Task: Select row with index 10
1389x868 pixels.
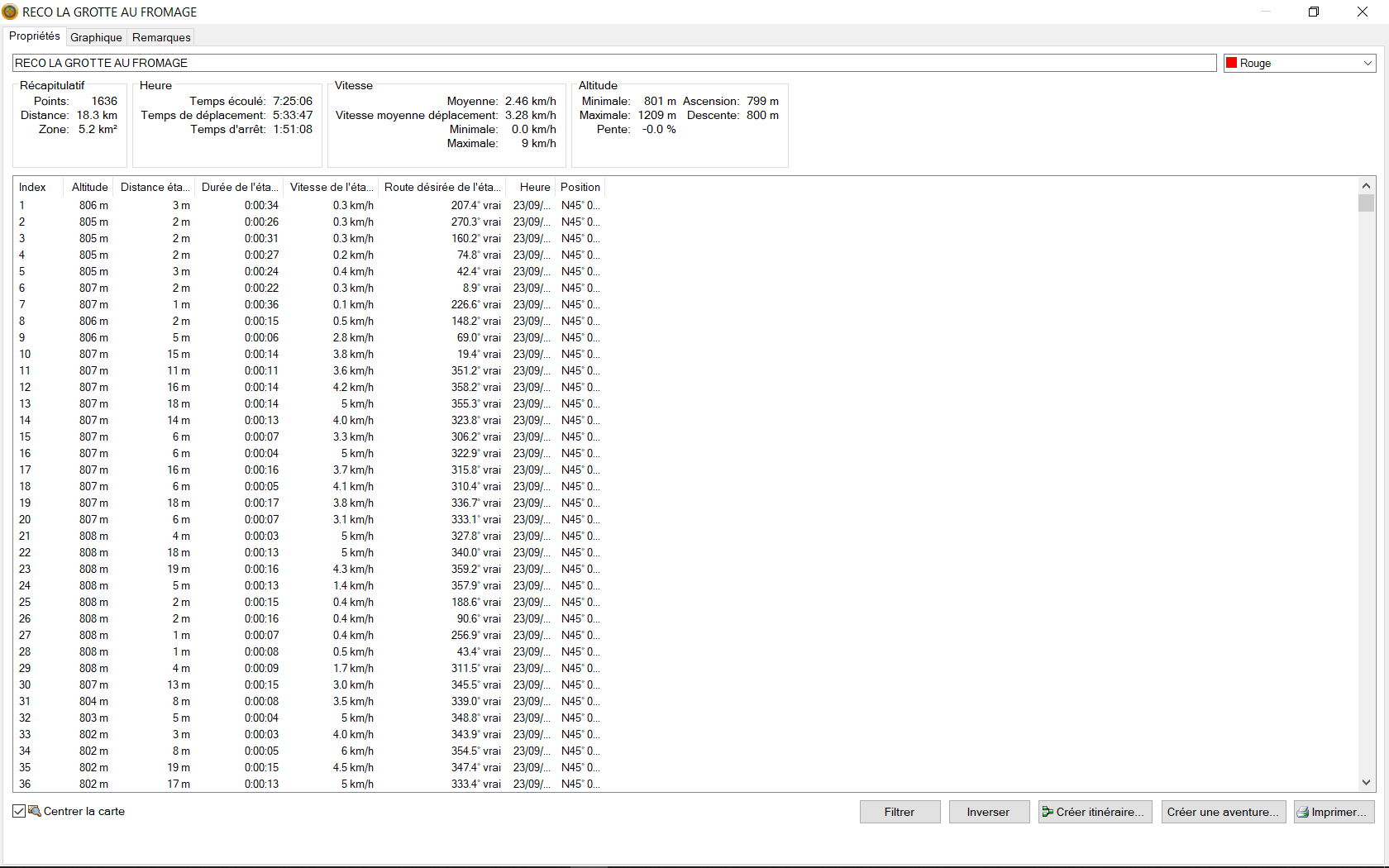Action: pos(310,354)
